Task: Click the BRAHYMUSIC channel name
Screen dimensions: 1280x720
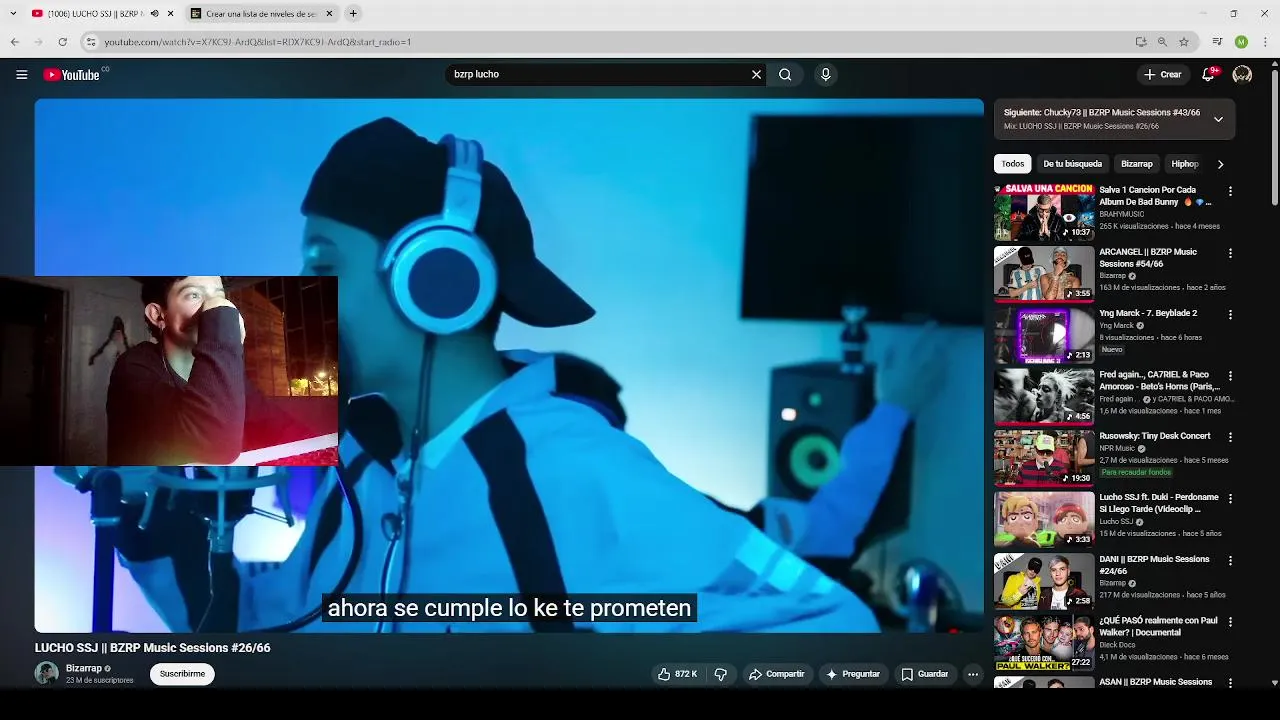Action: click(1121, 214)
